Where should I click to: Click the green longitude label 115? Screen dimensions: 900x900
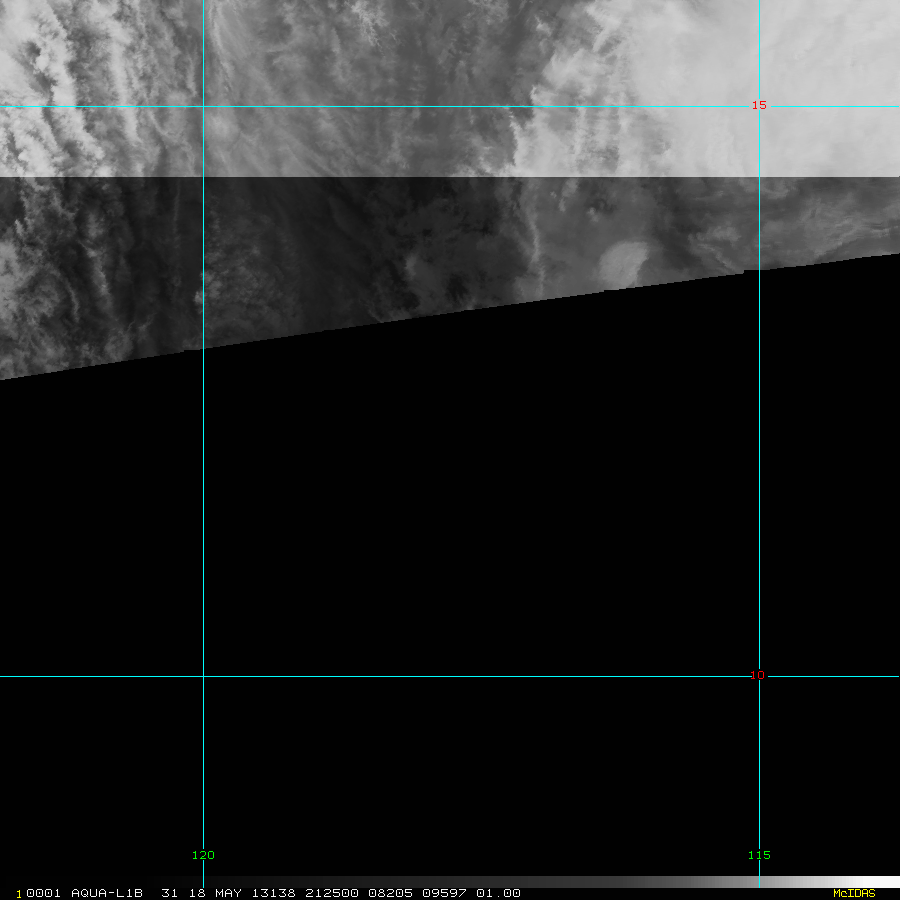pos(759,855)
